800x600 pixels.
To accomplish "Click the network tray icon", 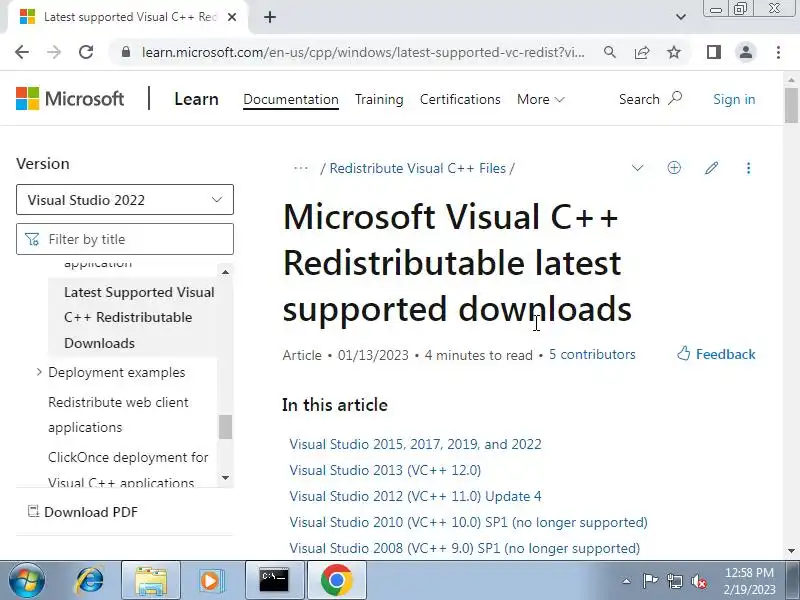I will [x=674, y=581].
